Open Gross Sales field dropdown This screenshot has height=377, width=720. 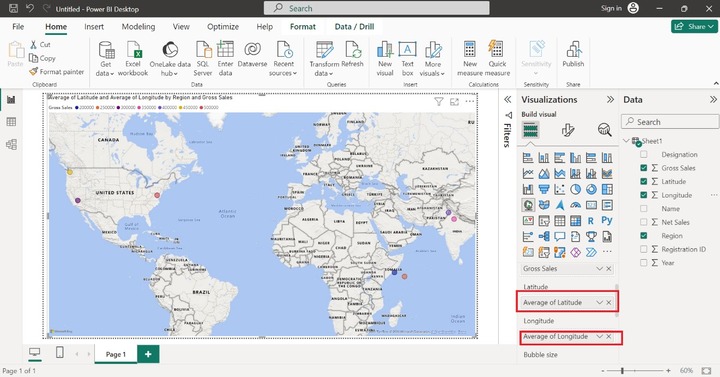pos(599,269)
